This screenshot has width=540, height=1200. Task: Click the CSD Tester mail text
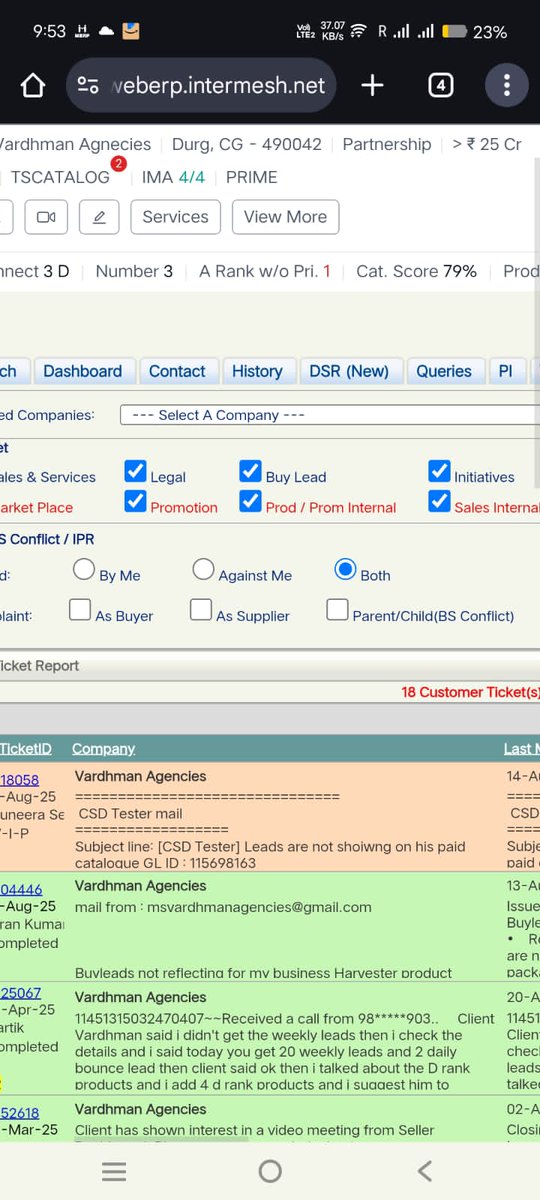click(x=131, y=814)
